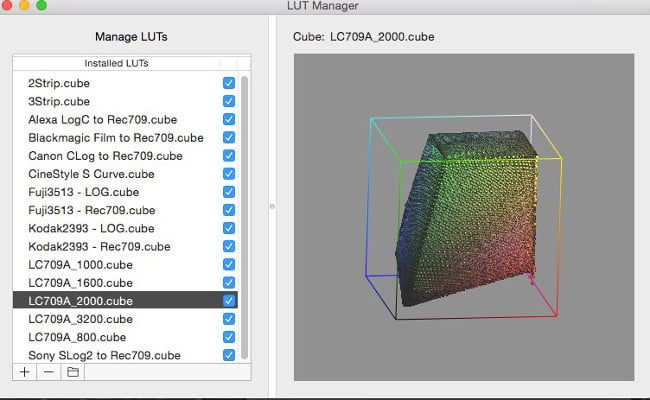Toggle Sony SLog2 to Rec709.cube checkbox

click(229, 355)
